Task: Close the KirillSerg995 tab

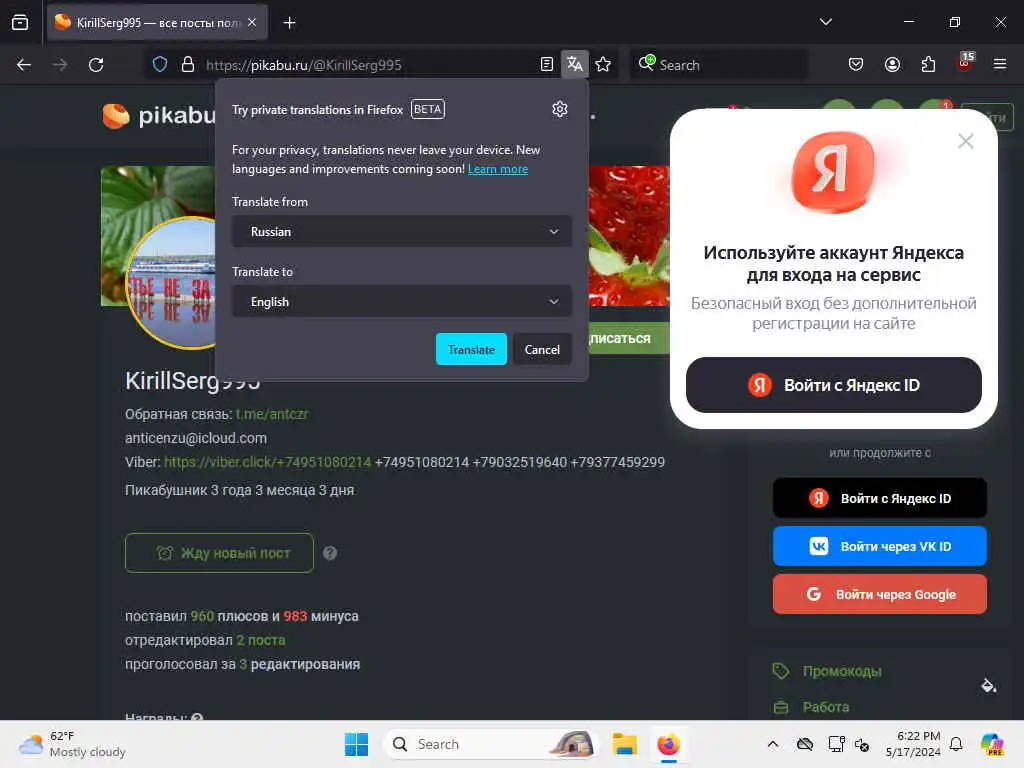Action: tap(252, 22)
